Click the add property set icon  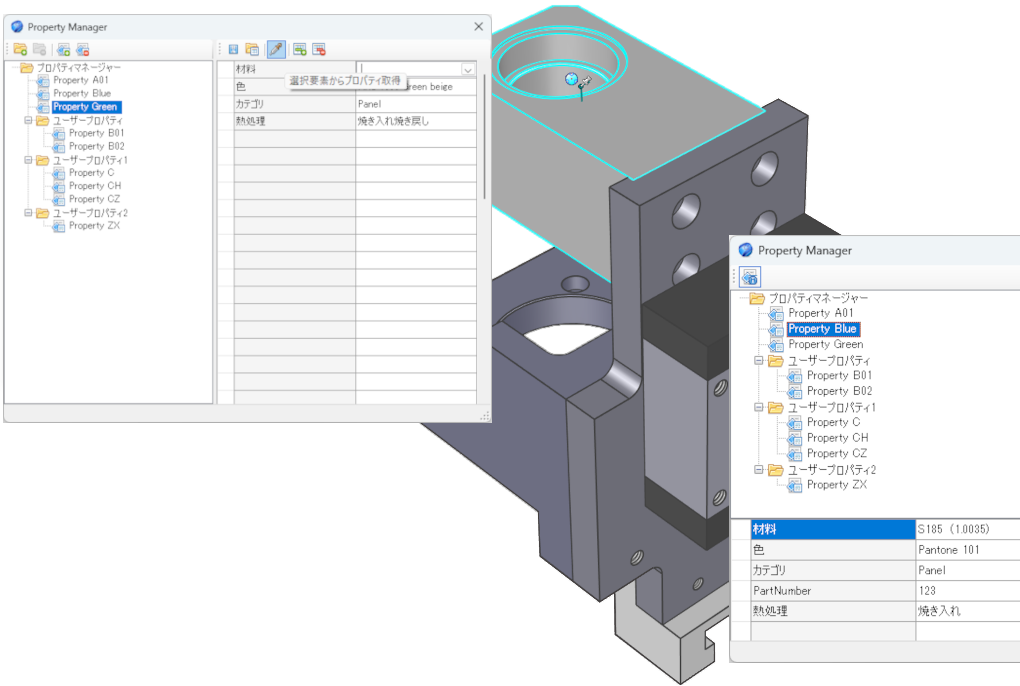click(x=63, y=49)
